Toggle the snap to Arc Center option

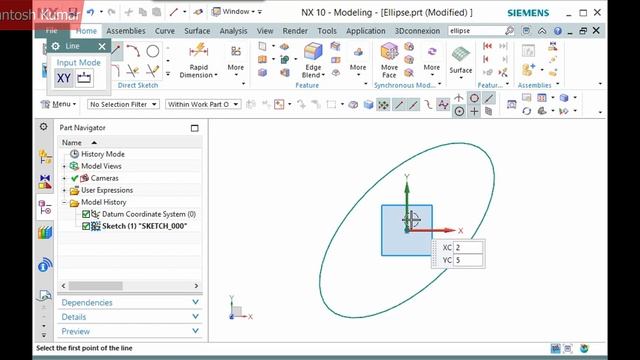[459, 111]
